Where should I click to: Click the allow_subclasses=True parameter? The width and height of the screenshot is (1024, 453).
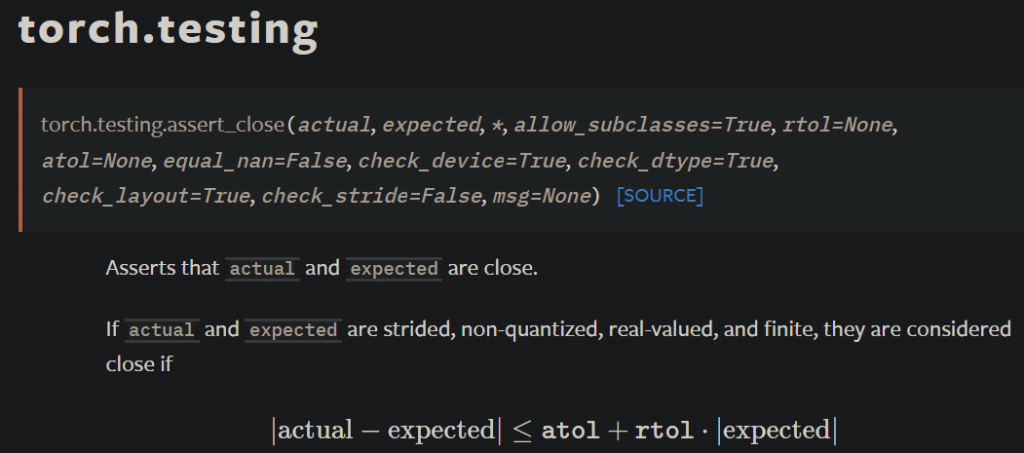pyautogui.click(x=643, y=125)
